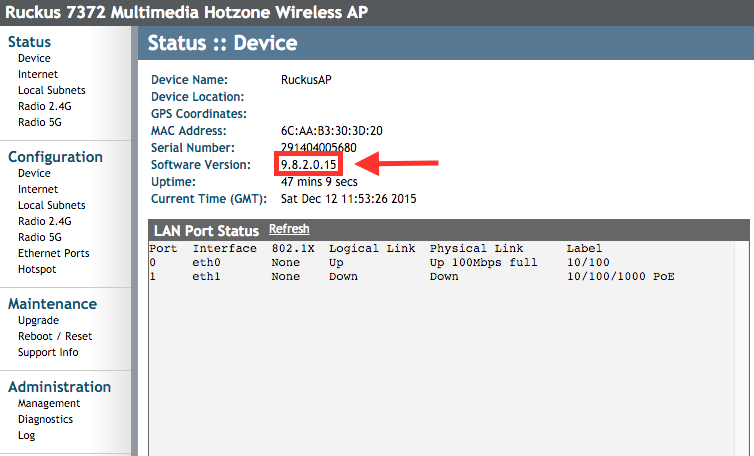Configure Radio 5G settings
The height and width of the screenshot is (456, 754).
pos(40,237)
